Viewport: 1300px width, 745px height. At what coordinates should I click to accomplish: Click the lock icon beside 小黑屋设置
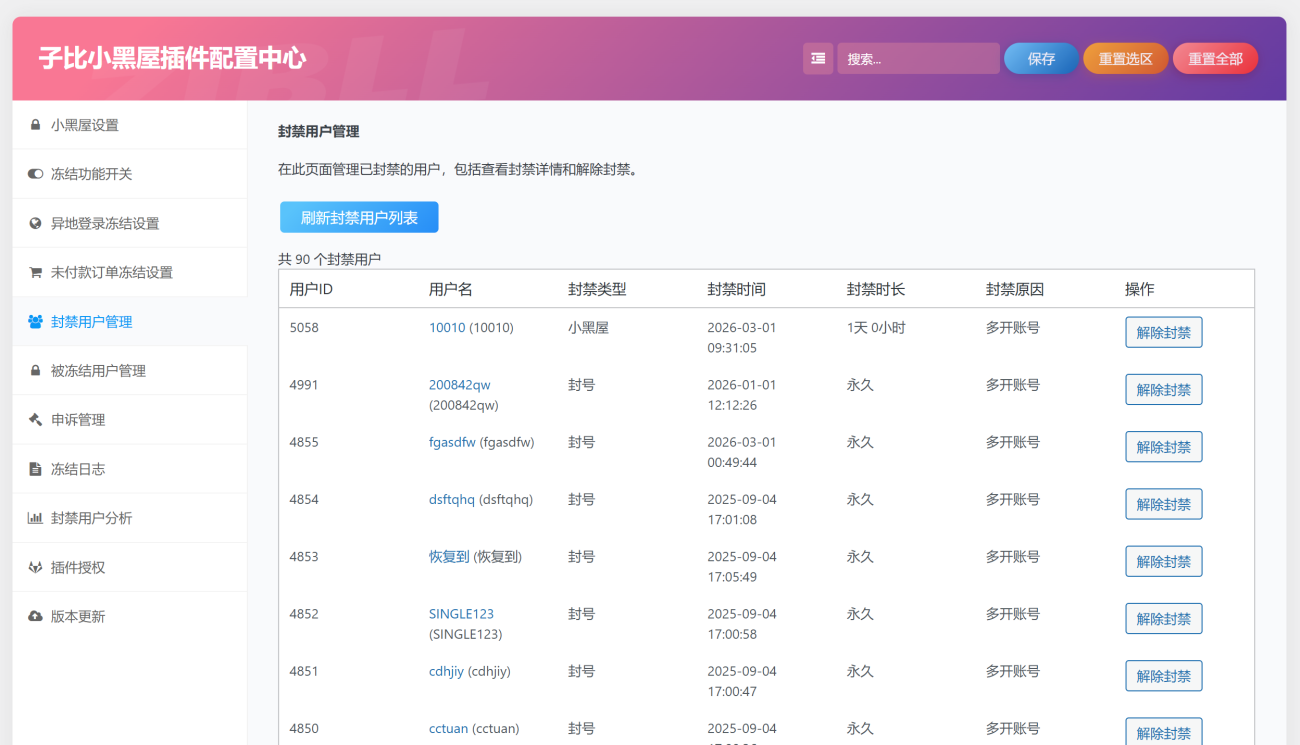pos(35,125)
